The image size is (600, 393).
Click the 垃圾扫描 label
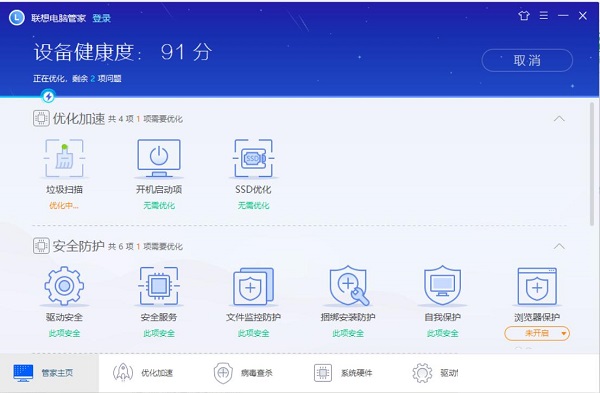coord(64,189)
